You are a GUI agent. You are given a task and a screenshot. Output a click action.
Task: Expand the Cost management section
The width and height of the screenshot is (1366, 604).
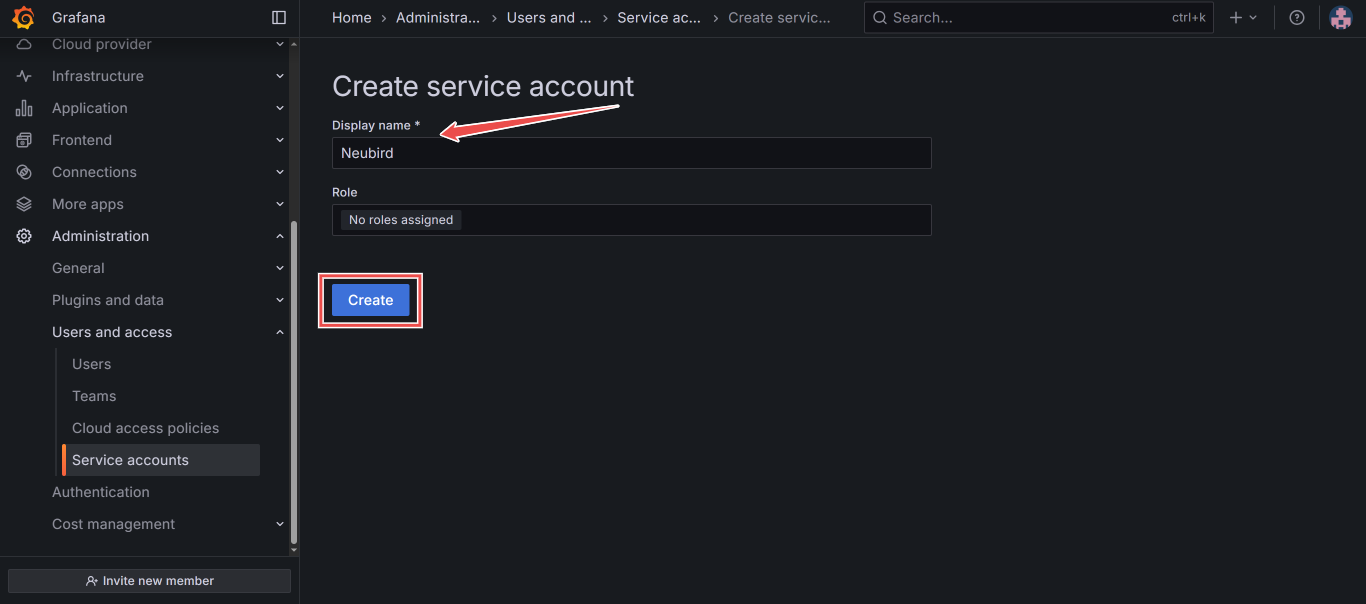tap(279, 524)
